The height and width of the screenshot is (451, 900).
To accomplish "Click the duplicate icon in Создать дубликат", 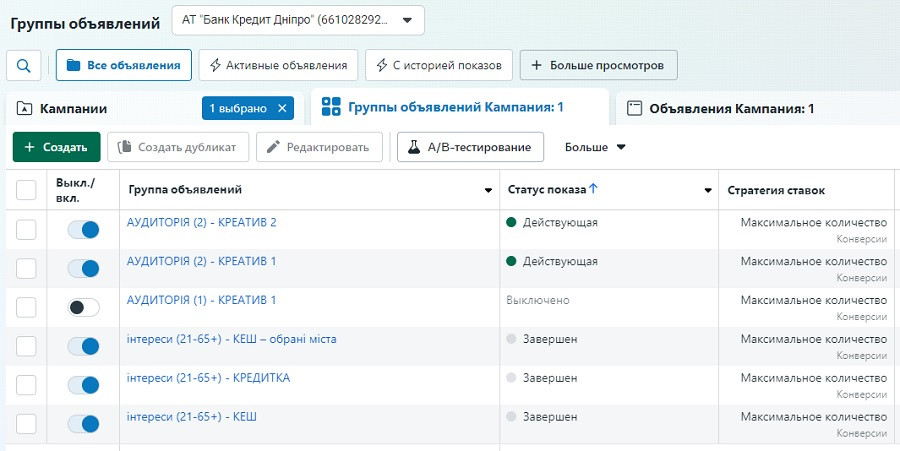I will 124,147.
